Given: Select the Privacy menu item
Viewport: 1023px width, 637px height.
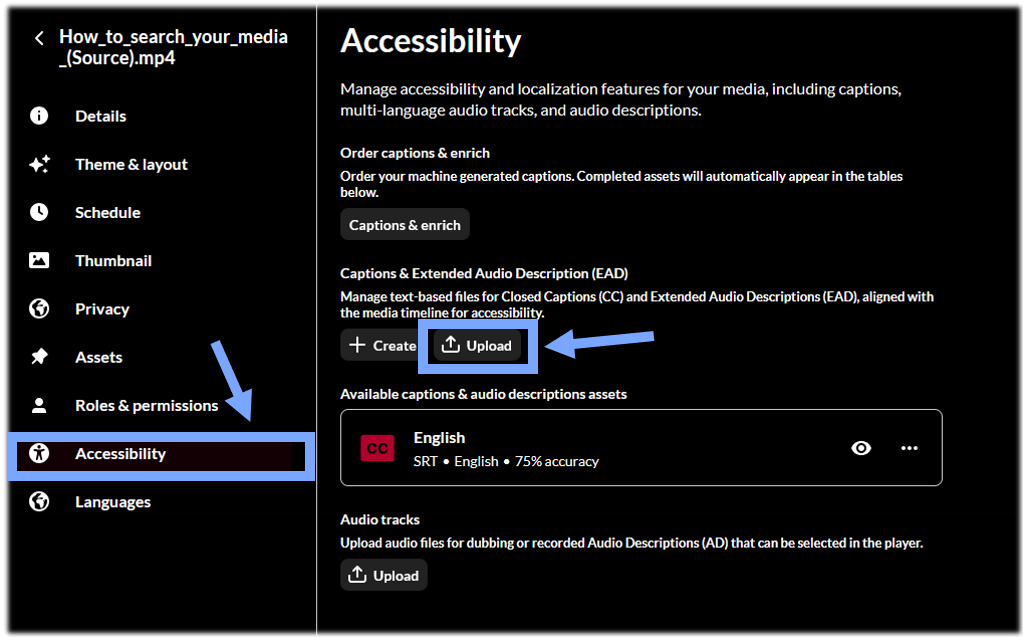Looking at the screenshot, I should pos(102,309).
